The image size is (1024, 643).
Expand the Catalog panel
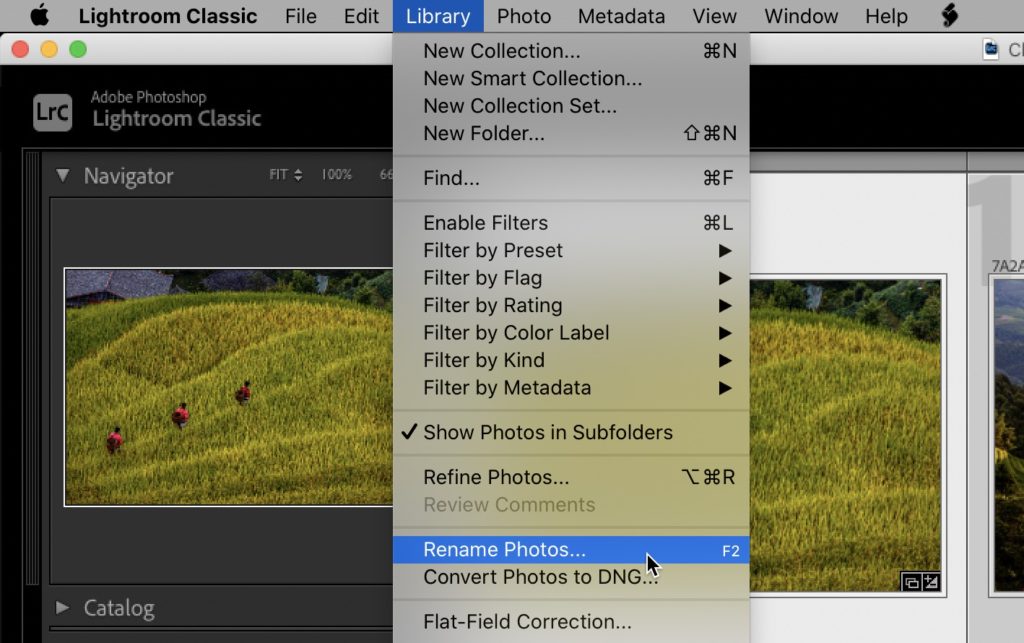[x=63, y=608]
